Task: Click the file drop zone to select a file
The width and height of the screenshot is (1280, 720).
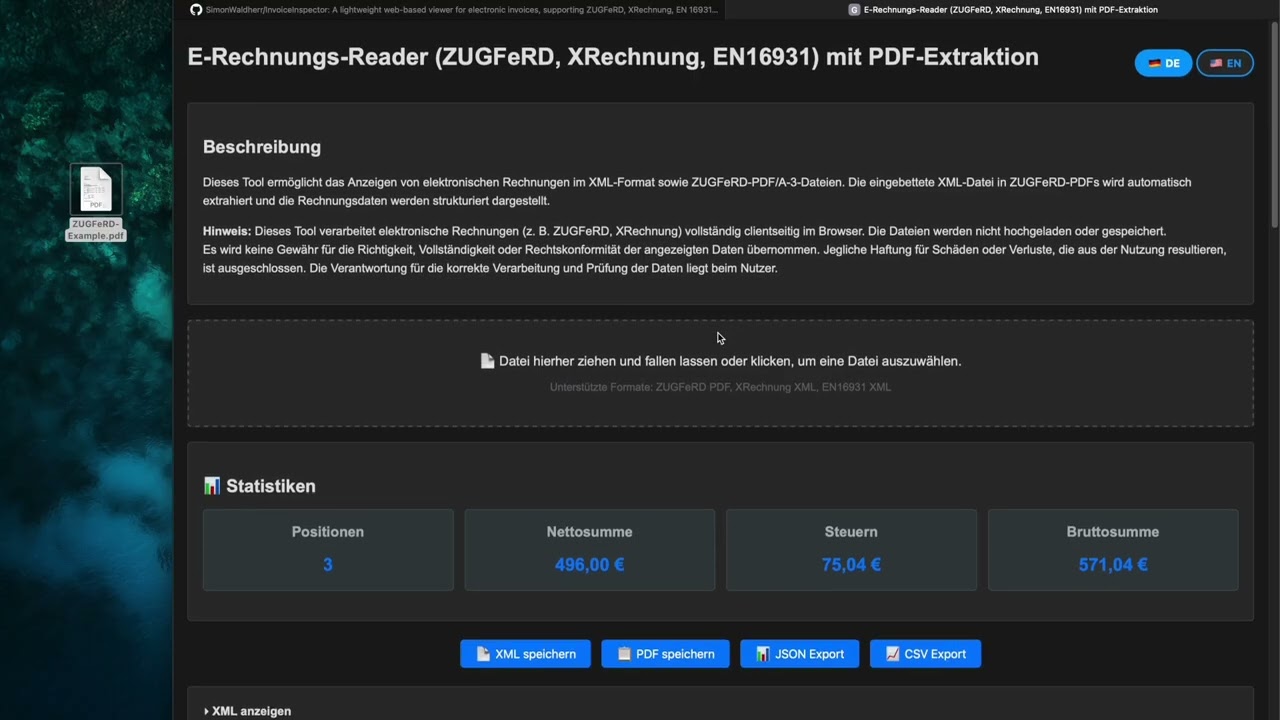Action: 720,373
